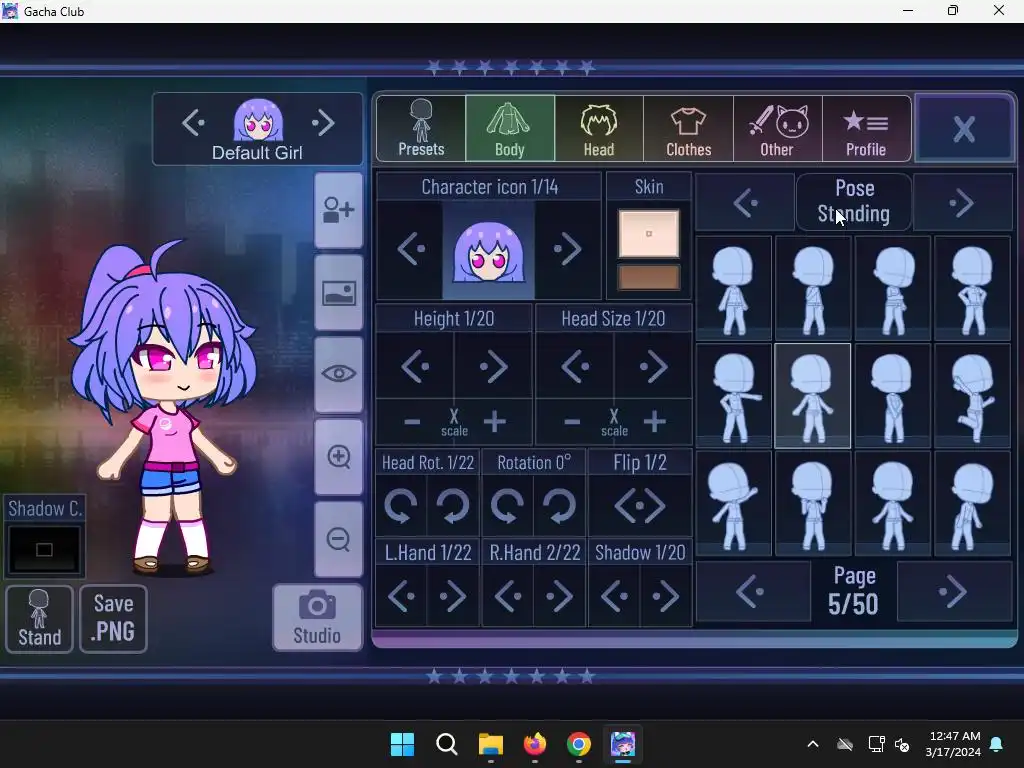Open the Windows Start menu
The image size is (1024, 768).
click(x=402, y=744)
